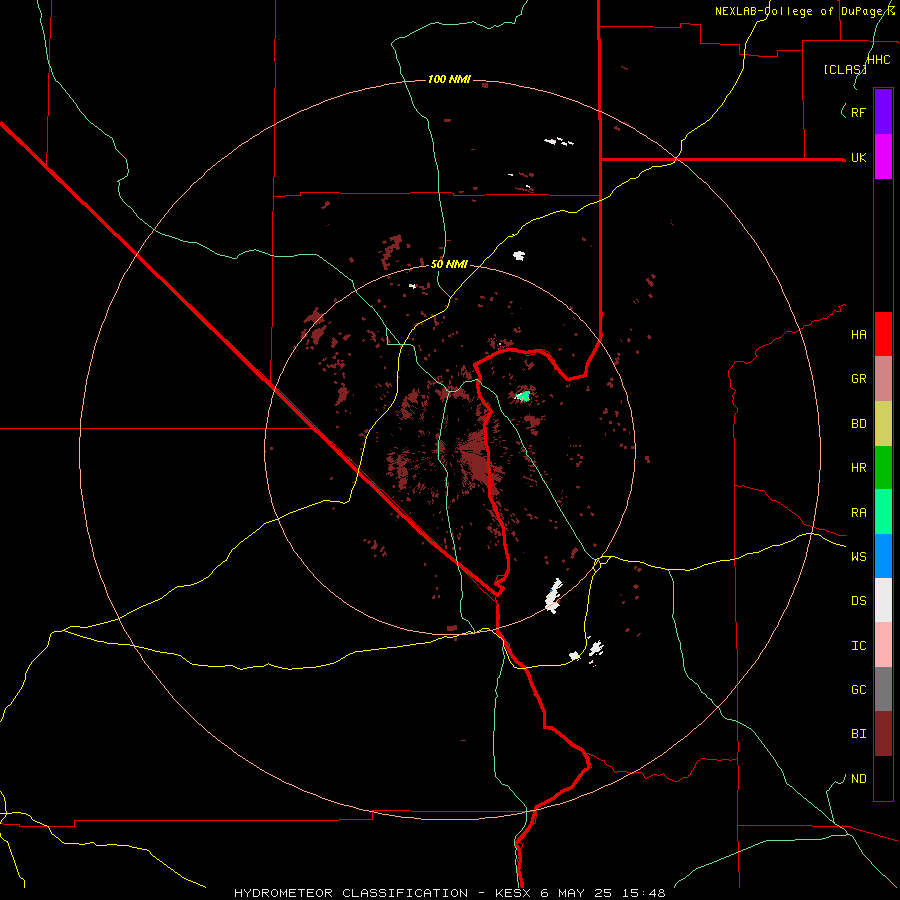Click the BI legend label
Viewport: 900px width, 900px height.
(858, 734)
